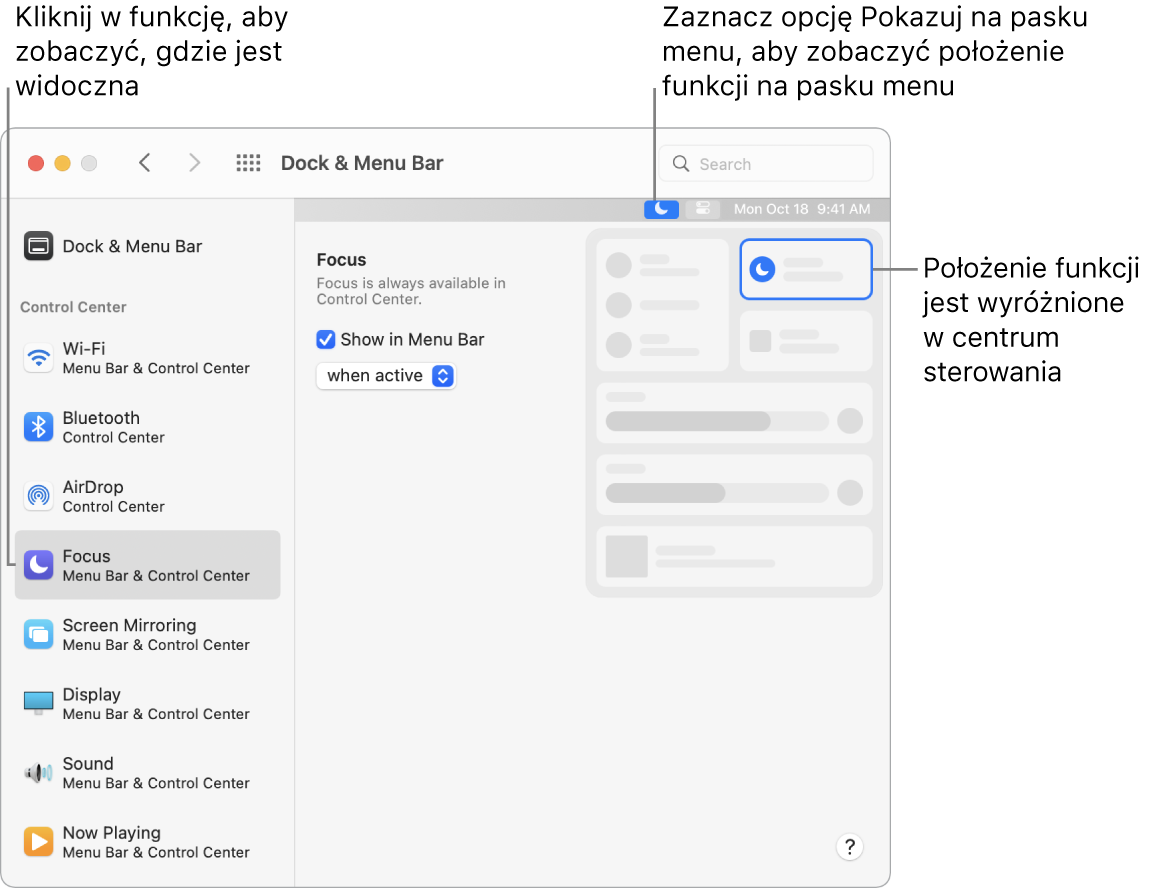
Task: Go forward with the right chevron
Action: coord(194,163)
